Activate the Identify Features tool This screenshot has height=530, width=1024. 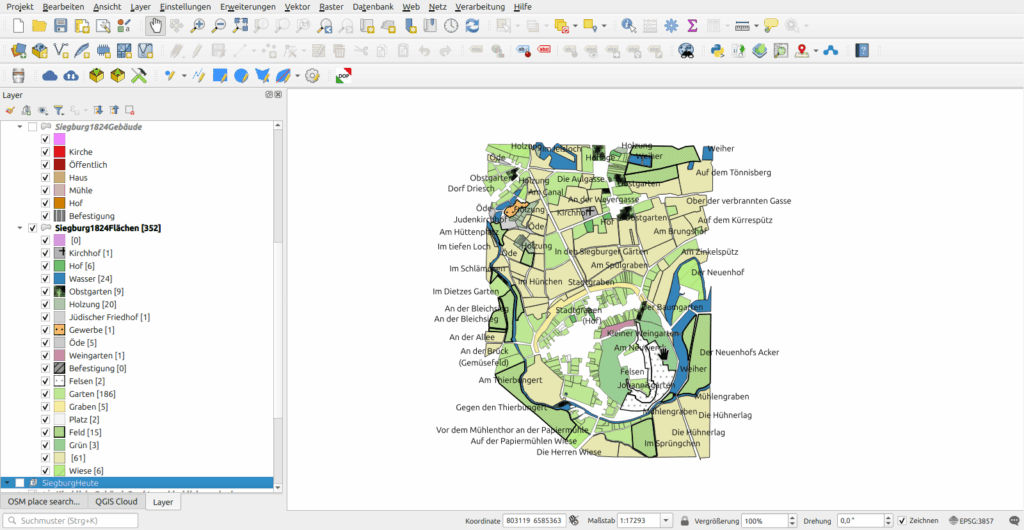click(628, 26)
